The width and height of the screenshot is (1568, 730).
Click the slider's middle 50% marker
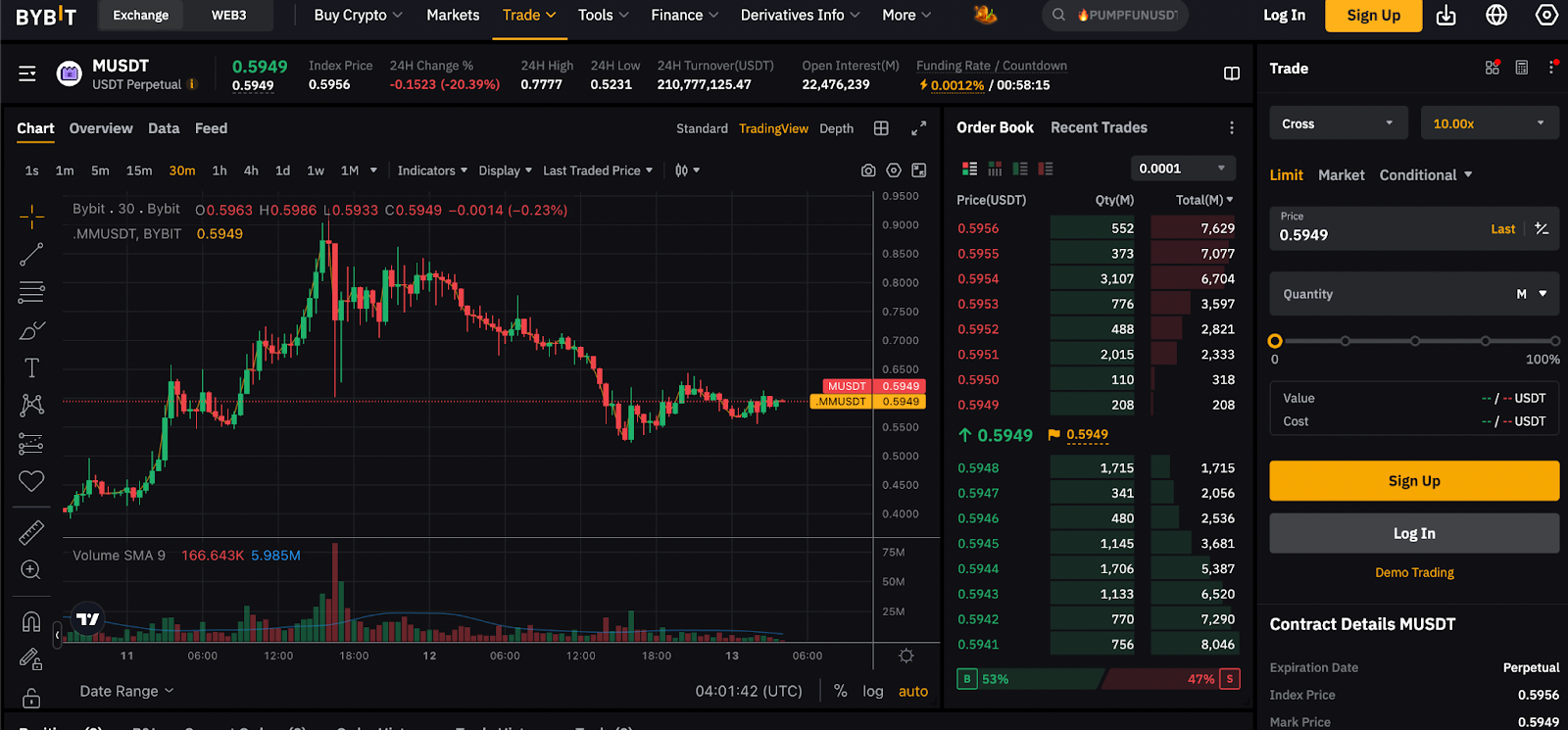click(1415, 341)
